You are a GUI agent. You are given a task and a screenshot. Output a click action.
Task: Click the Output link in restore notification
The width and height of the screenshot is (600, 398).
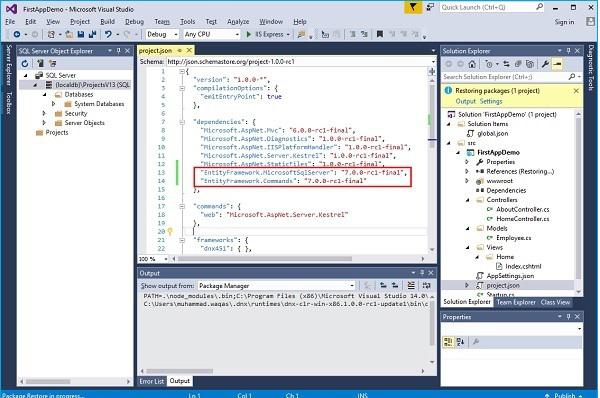tap(465, 101)
